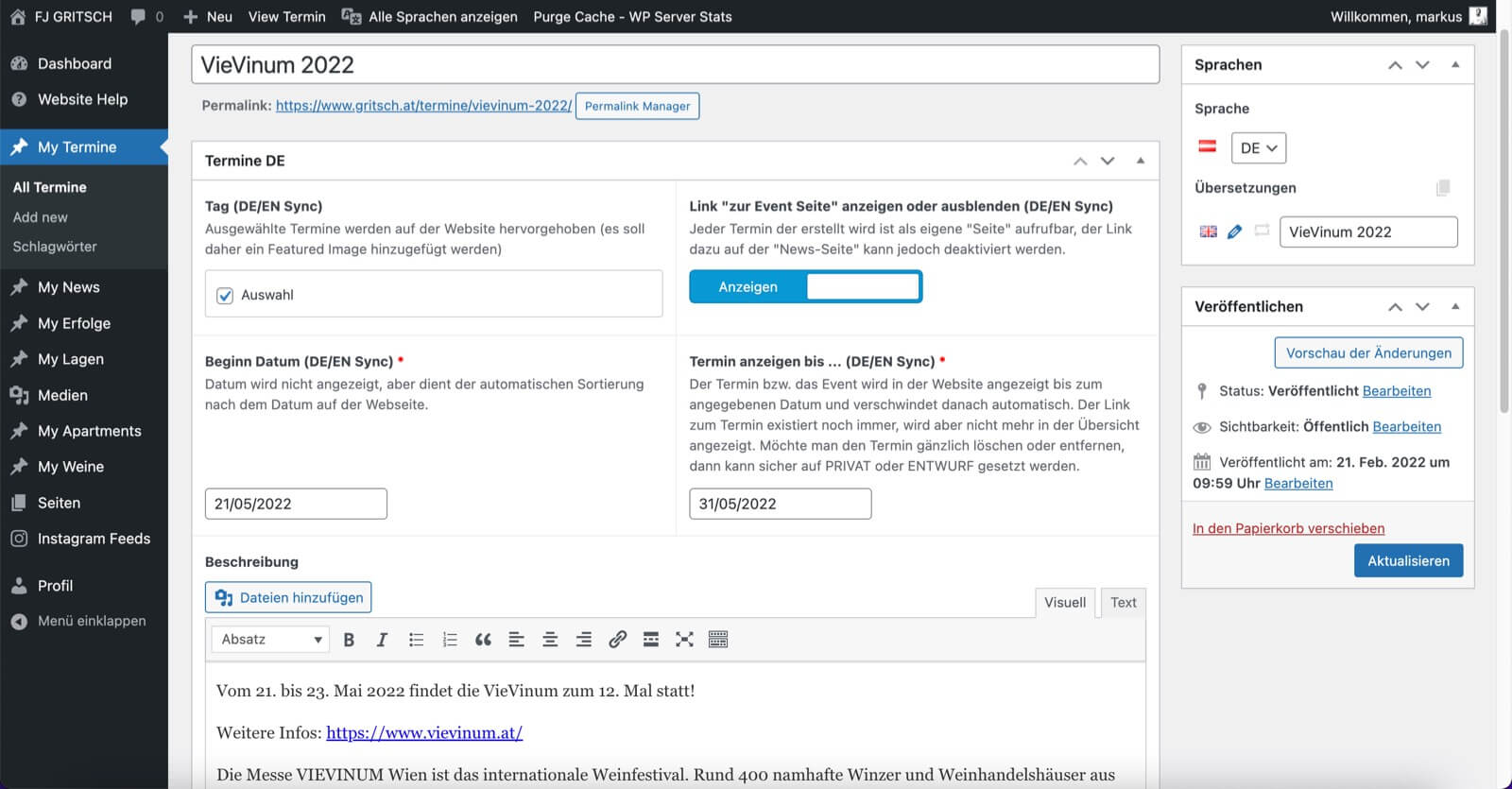Click the Austrian flag icon
The width and height of the screenshot is (1512, 789).
click(1208, 146)
